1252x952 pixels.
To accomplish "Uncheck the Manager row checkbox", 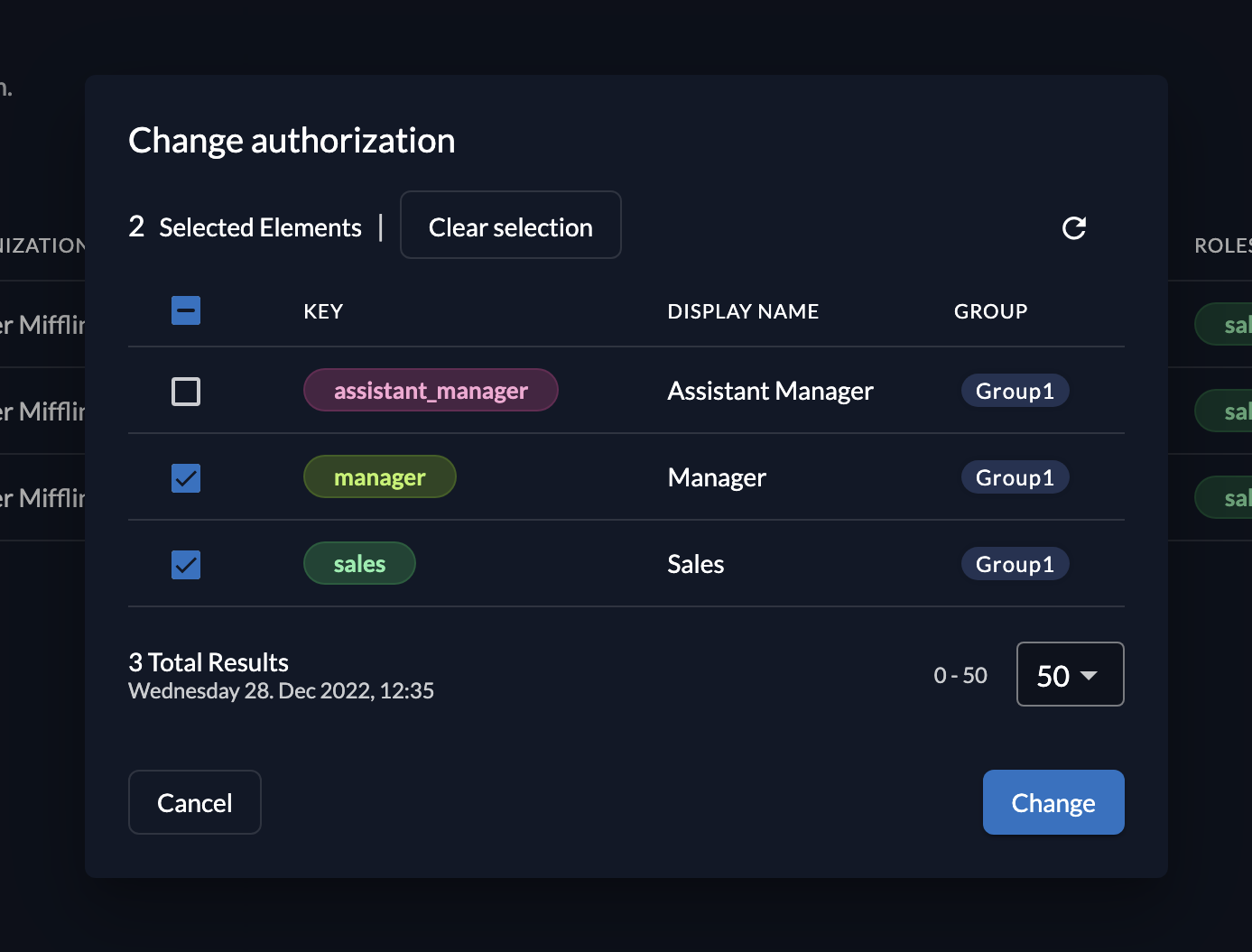I will pyautogui.click(x=185, y=477).
